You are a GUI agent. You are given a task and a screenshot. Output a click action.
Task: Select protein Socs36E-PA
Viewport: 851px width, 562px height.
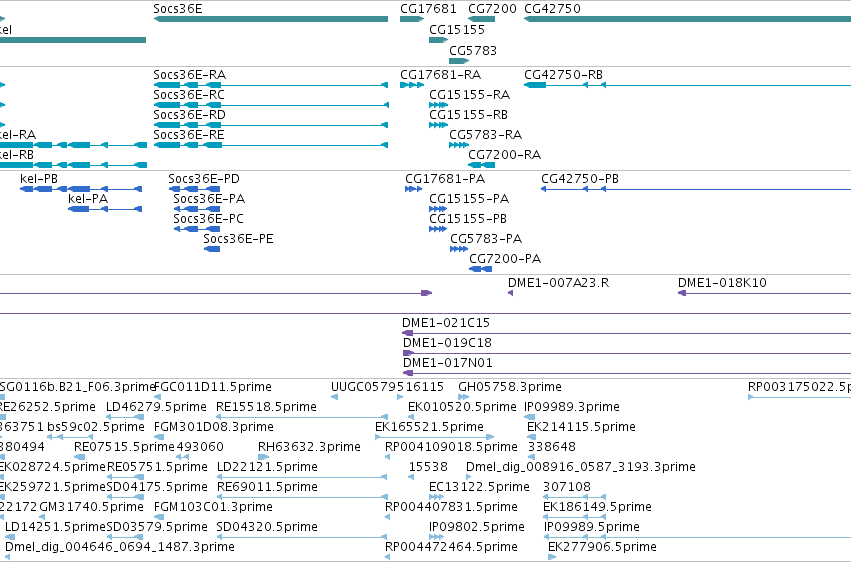coord(197,209)
